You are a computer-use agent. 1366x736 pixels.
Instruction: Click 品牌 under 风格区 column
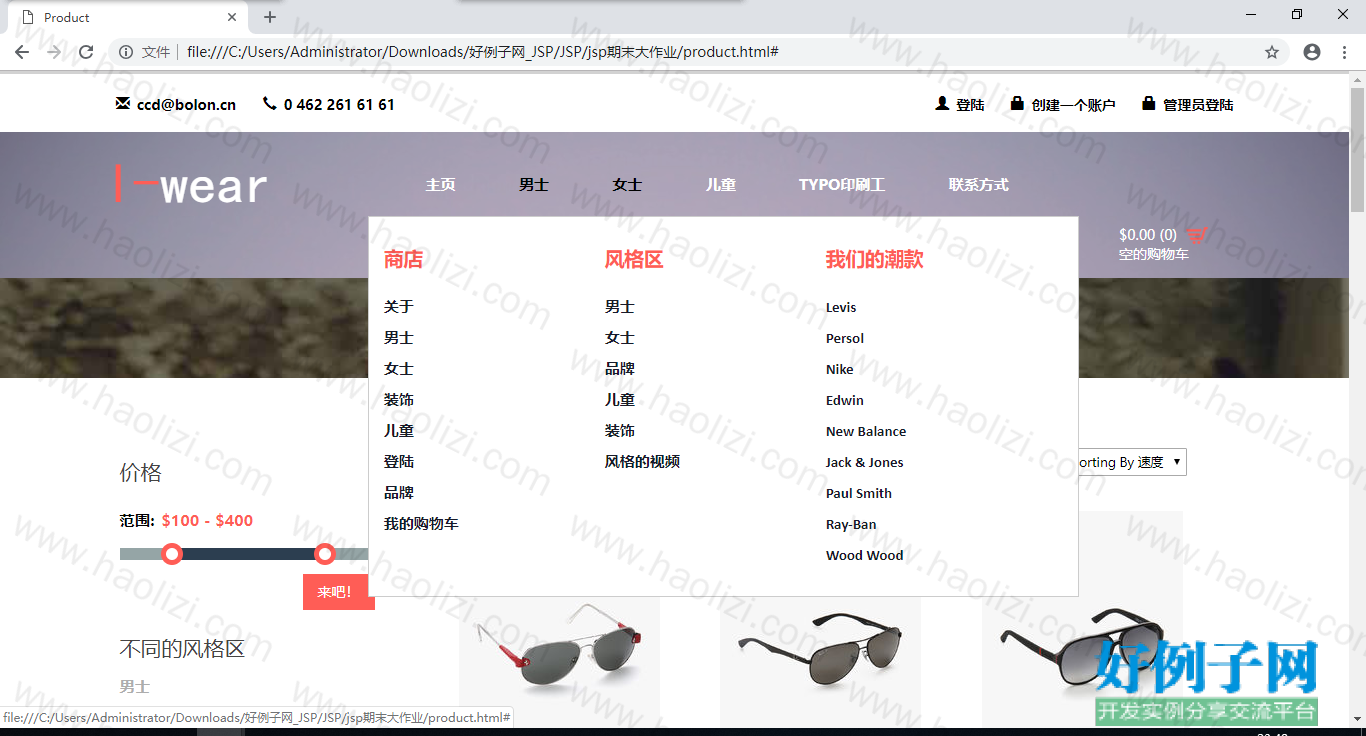pyautogui.click(x=620, y=369)
